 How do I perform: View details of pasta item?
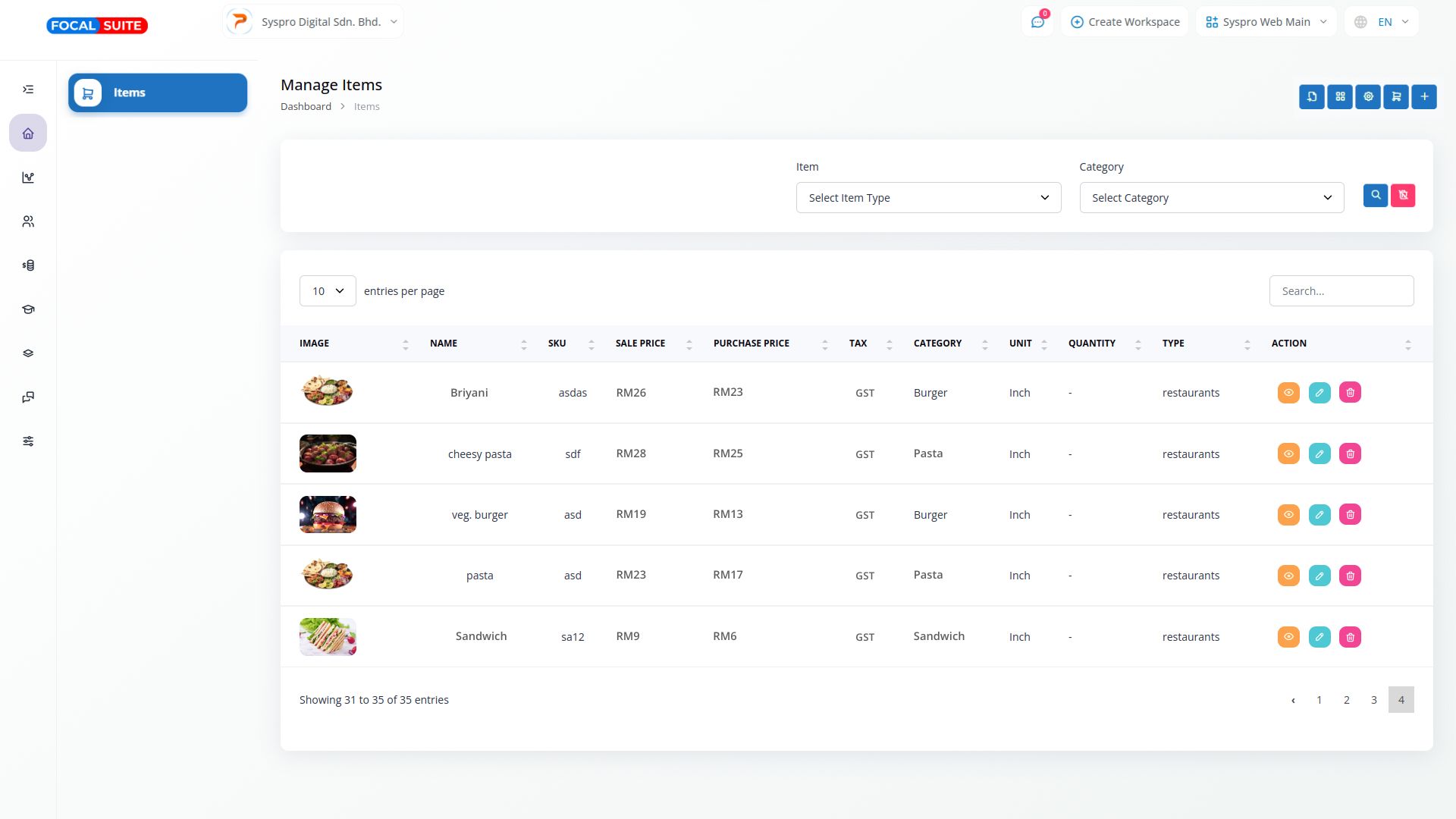[1288, 576]
